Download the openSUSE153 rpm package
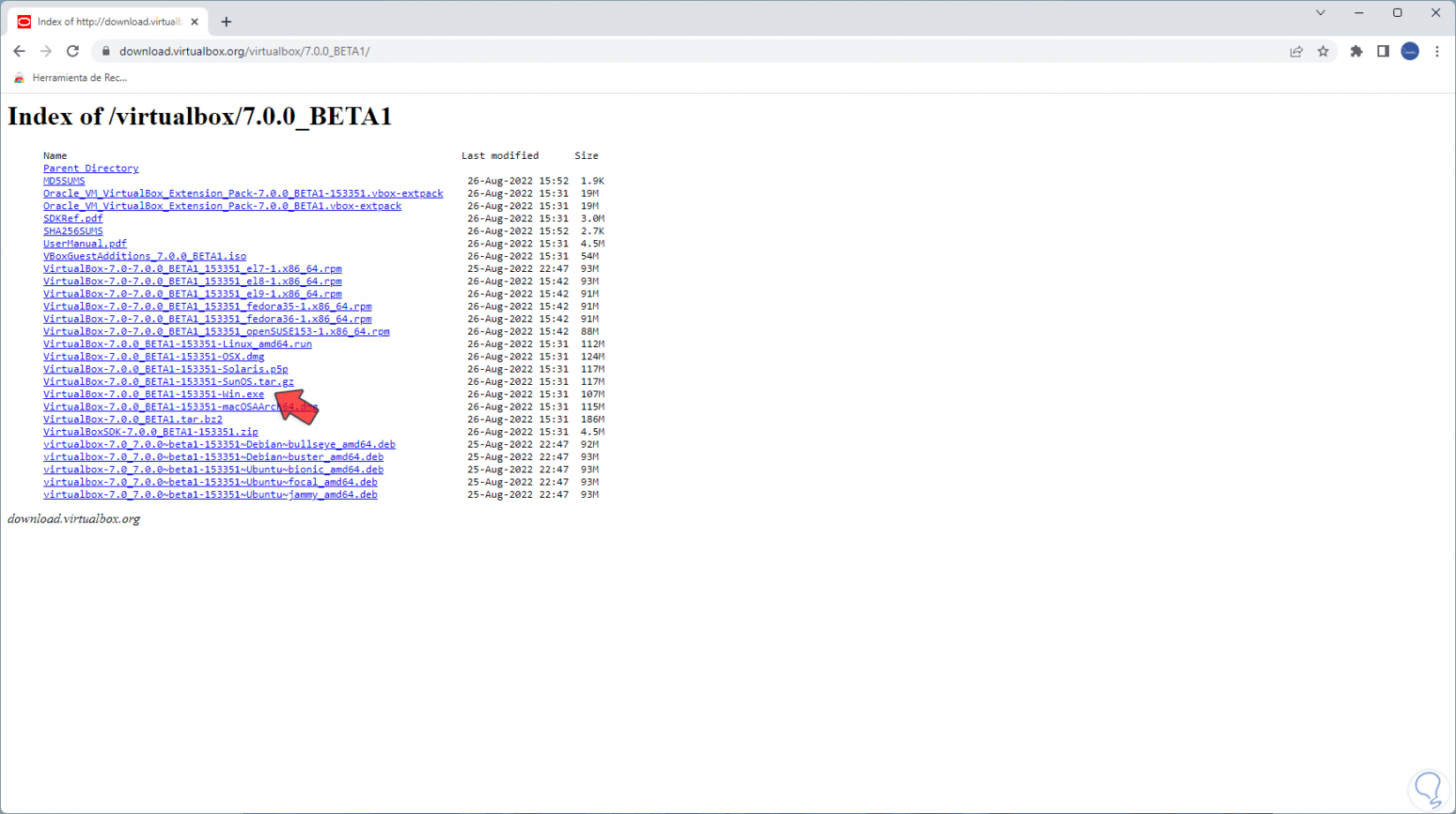This screenshot has width=1456, height=814. pyautogui.click(x=216, y=332)
